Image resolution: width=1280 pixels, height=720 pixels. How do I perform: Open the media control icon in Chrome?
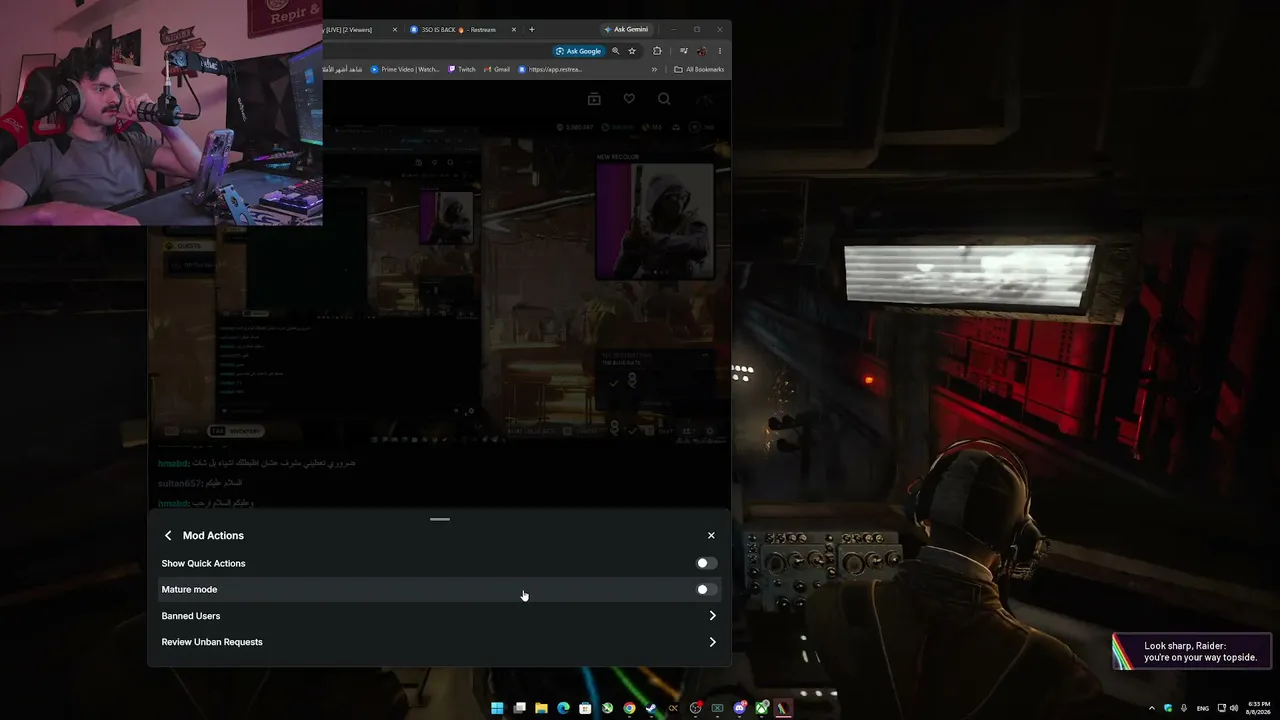pyautogui.click(x=683, y=51)
